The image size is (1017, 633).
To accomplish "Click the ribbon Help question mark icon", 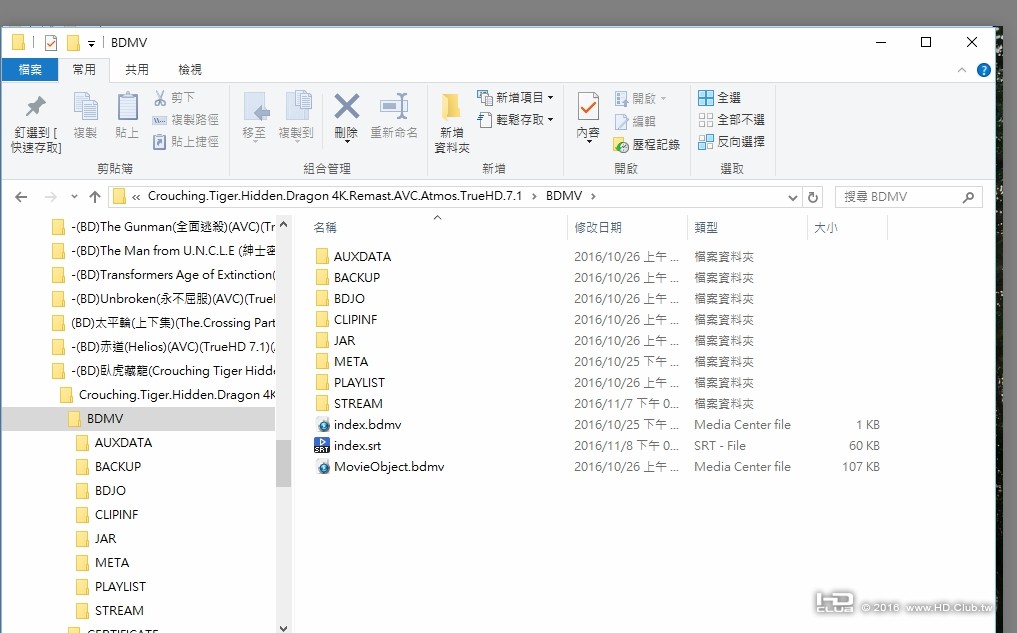I will [984, 70].
